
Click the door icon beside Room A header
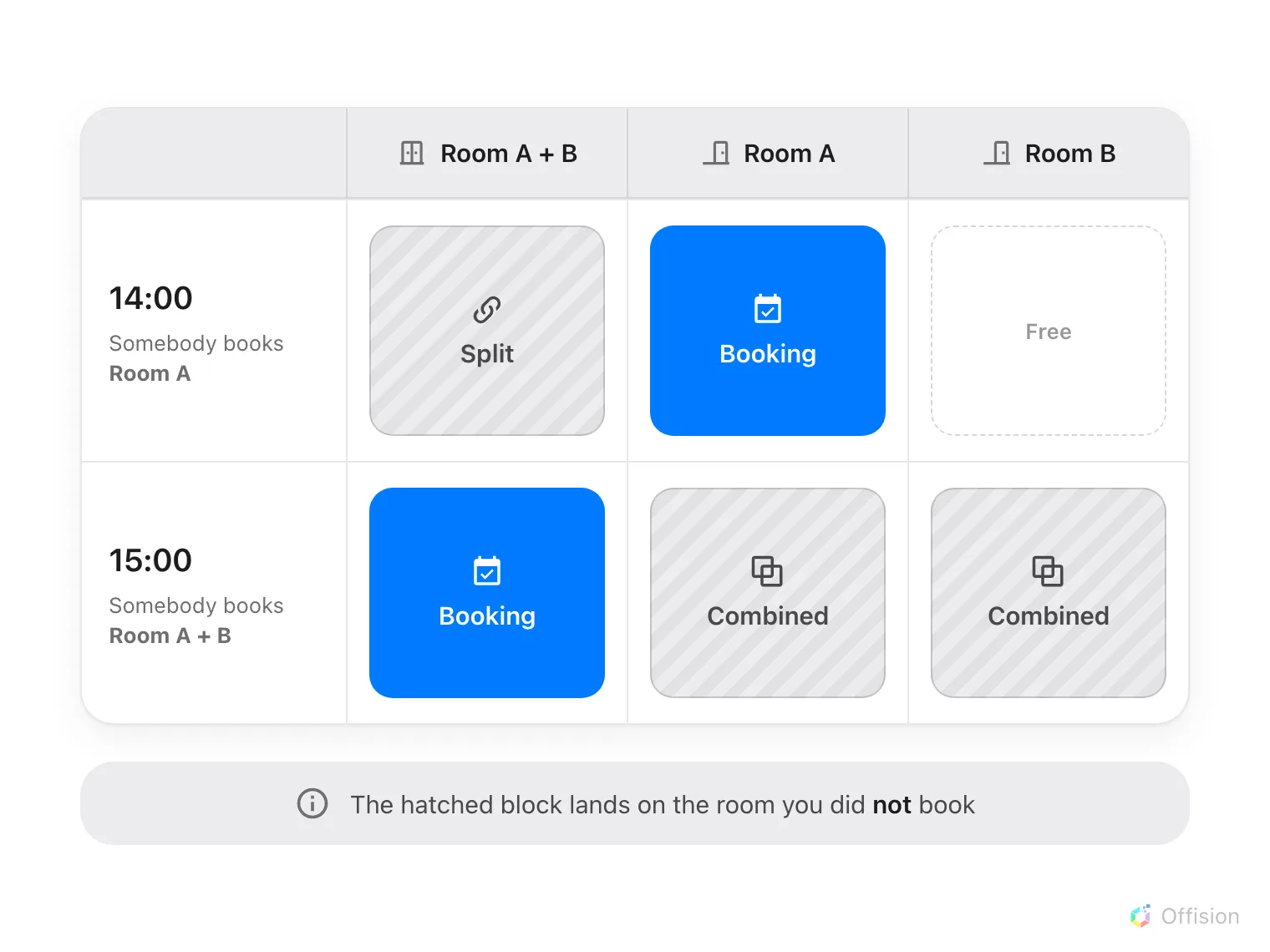pyautogui.click(x=716, y=153)
